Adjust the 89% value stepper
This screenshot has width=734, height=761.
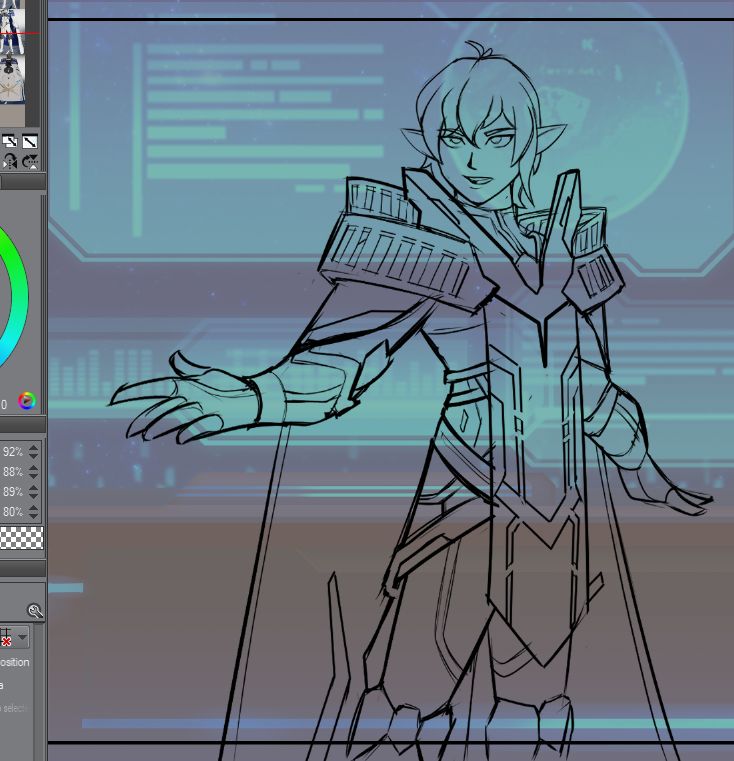point(33,492)
